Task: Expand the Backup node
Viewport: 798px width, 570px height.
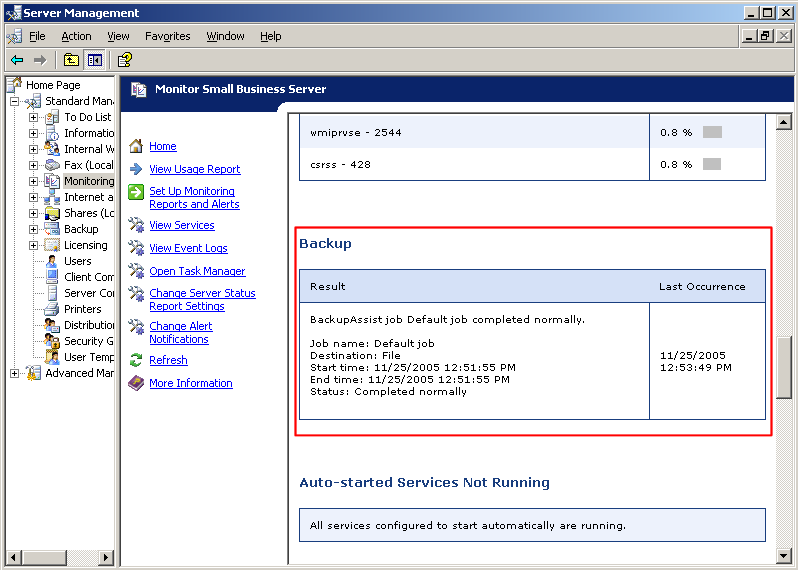Action: click(x=34, y=229)
